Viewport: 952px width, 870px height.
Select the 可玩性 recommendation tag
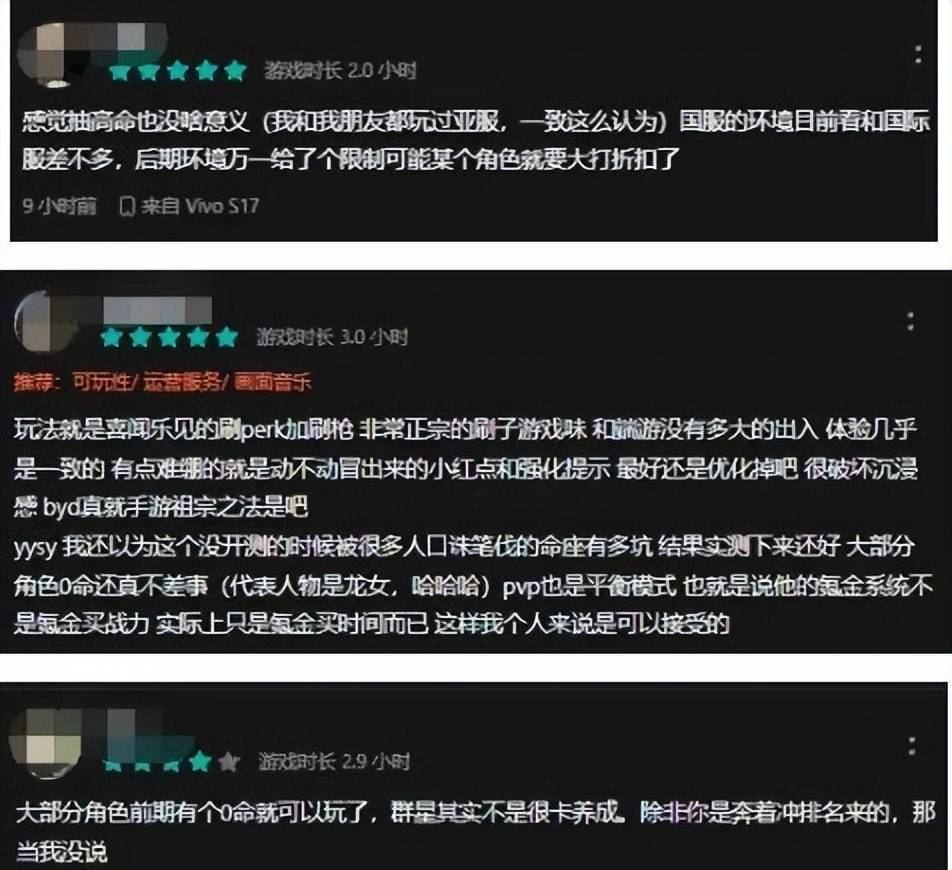tap(101, 382)
